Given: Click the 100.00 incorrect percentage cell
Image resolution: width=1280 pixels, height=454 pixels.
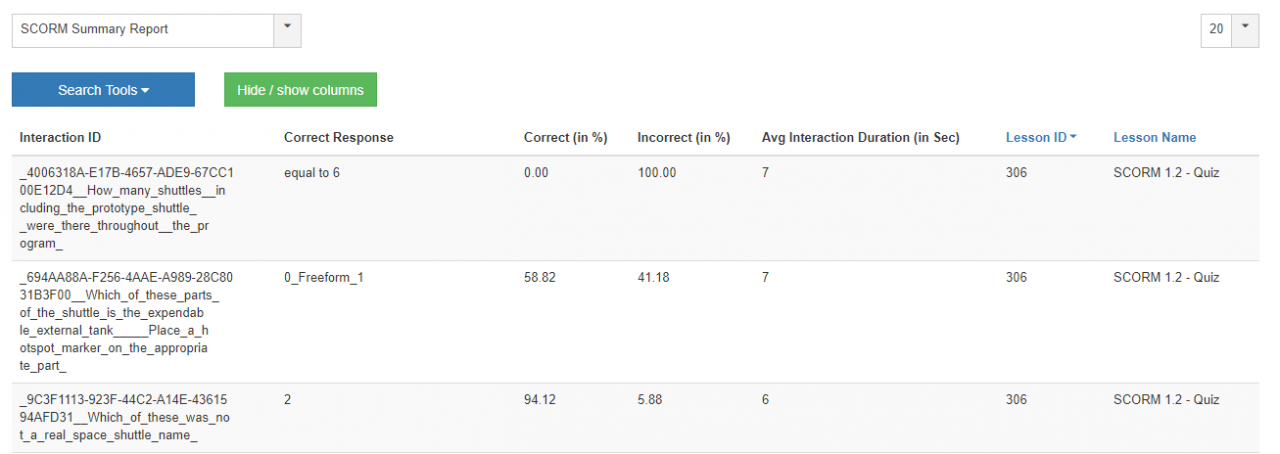Looking at the screenshot, I should pyautogui.click(x=656, y=173).
